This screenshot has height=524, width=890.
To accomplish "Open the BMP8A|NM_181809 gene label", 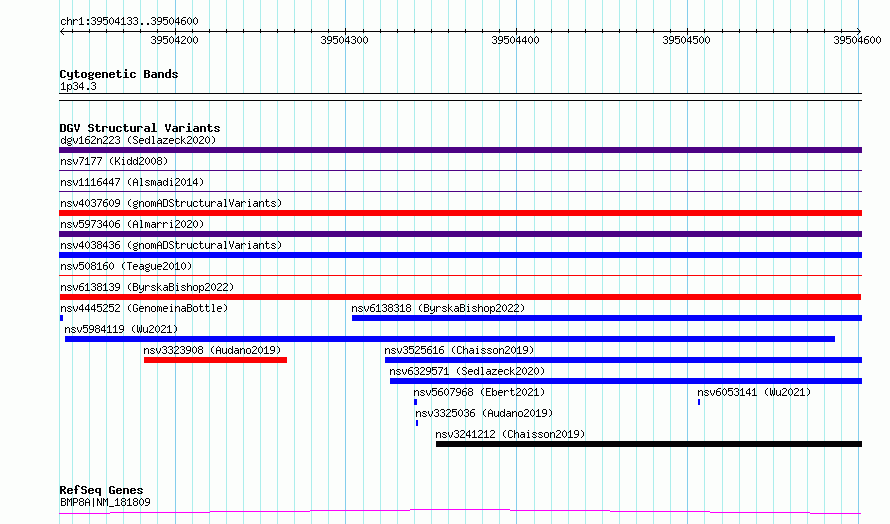I will (x=106, y=502).
